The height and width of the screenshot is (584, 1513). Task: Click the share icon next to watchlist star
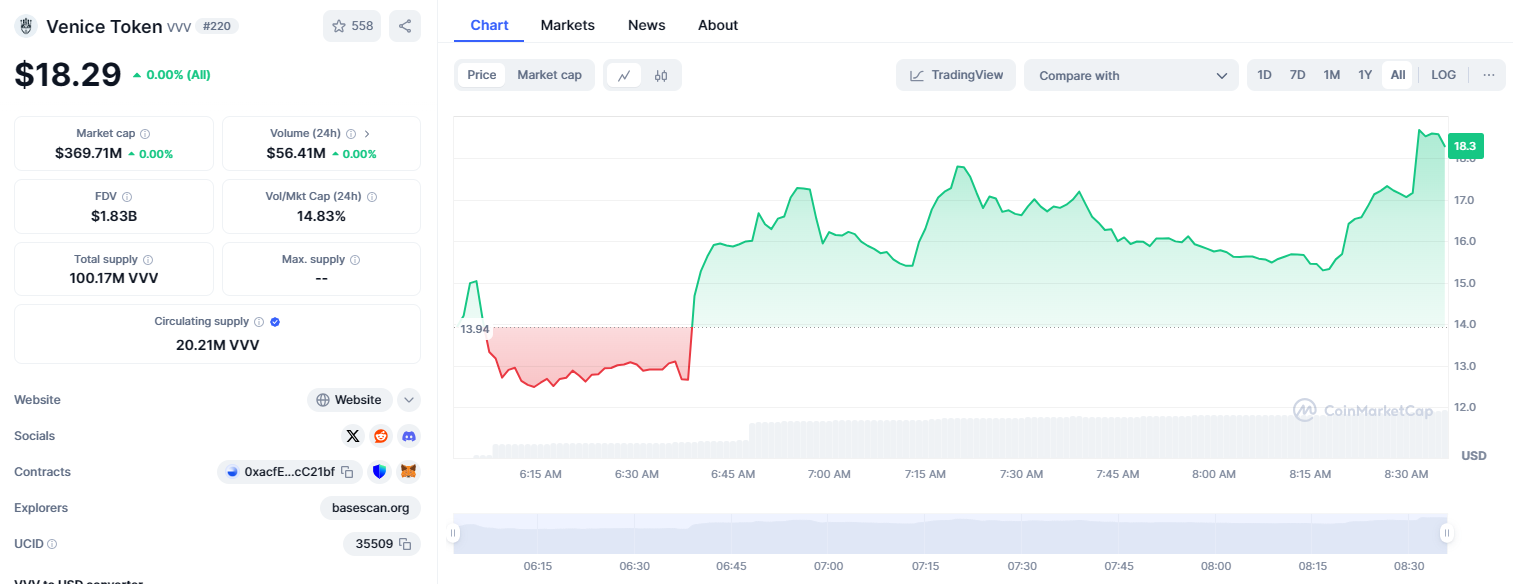[x=405, y=26]
